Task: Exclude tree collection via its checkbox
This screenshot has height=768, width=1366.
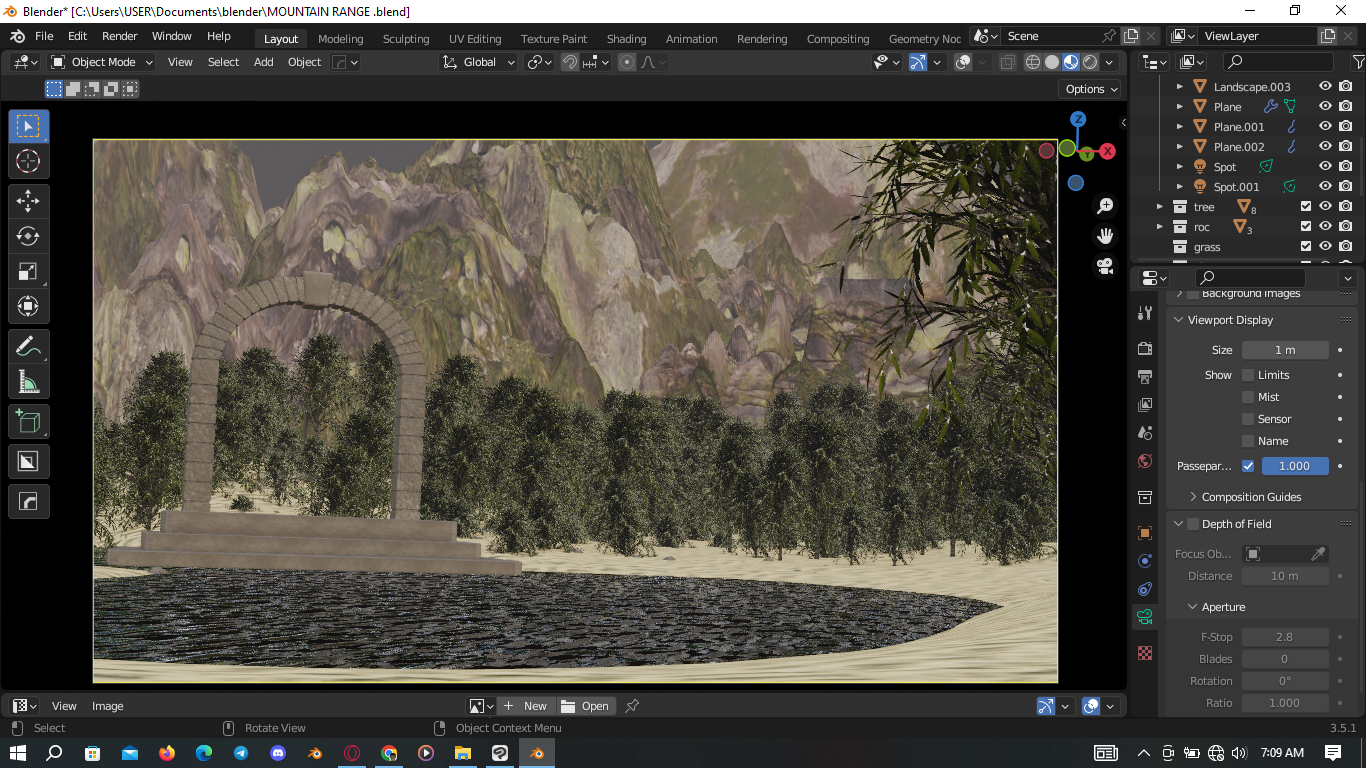Action: [x=1305, y=207]
